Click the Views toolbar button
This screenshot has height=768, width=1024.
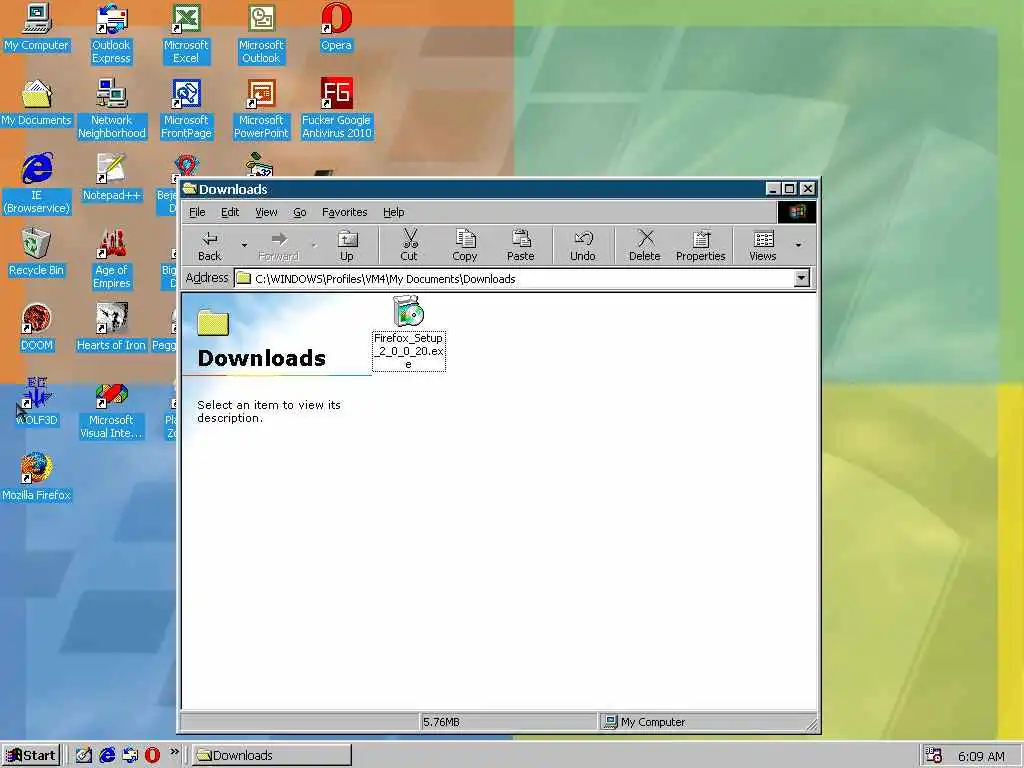pos(763,246)
